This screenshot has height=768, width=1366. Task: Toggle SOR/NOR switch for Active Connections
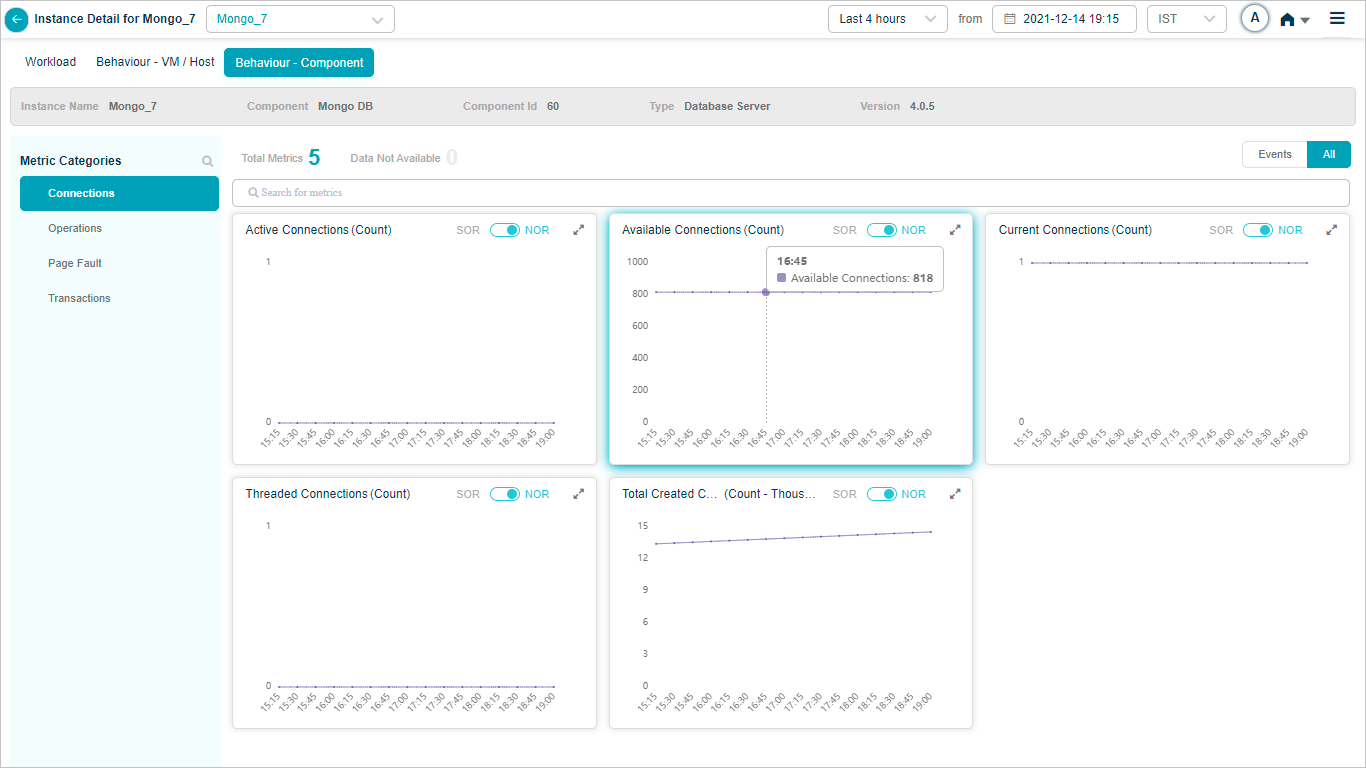tap(504, 230)
